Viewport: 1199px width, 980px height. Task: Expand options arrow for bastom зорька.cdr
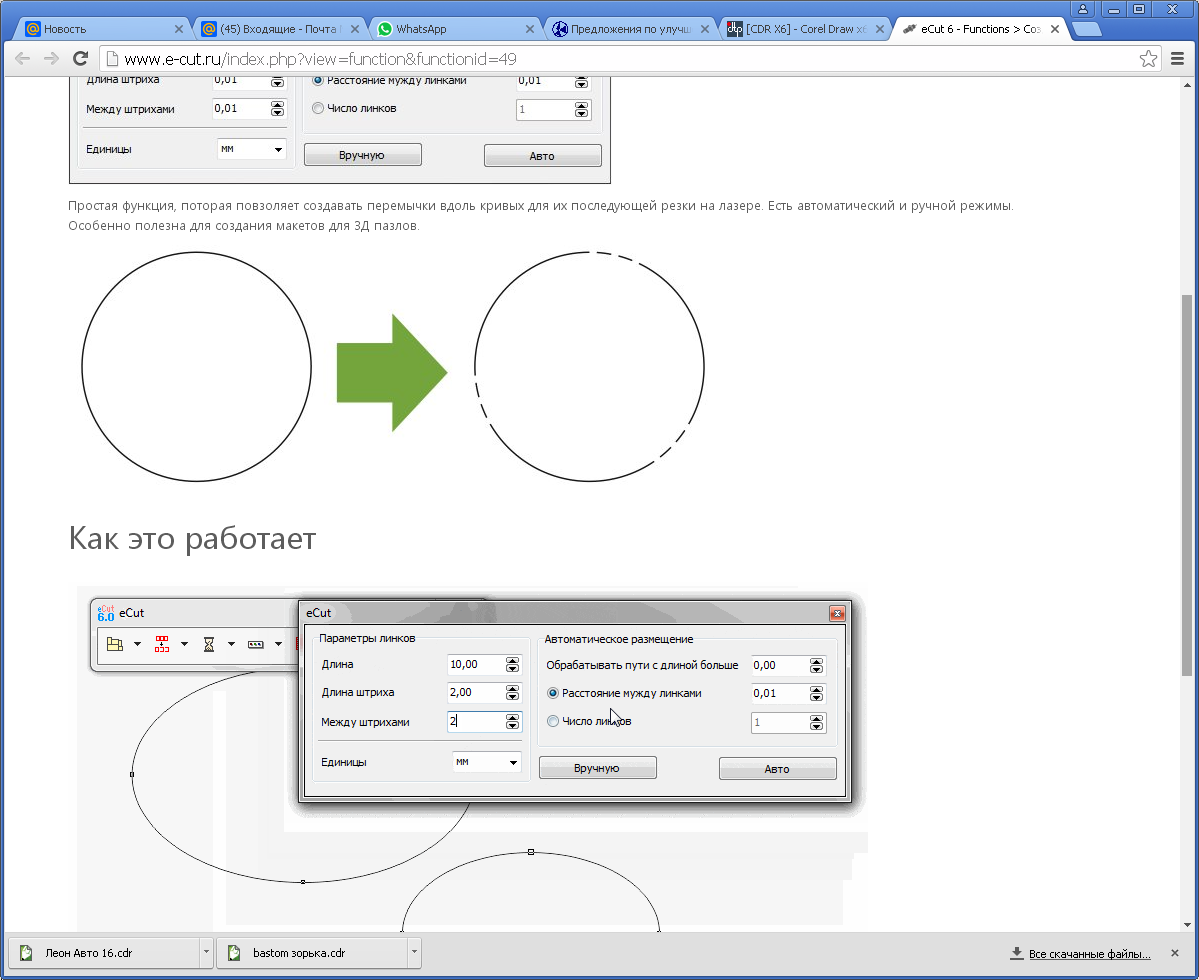[x=414, y=952]
